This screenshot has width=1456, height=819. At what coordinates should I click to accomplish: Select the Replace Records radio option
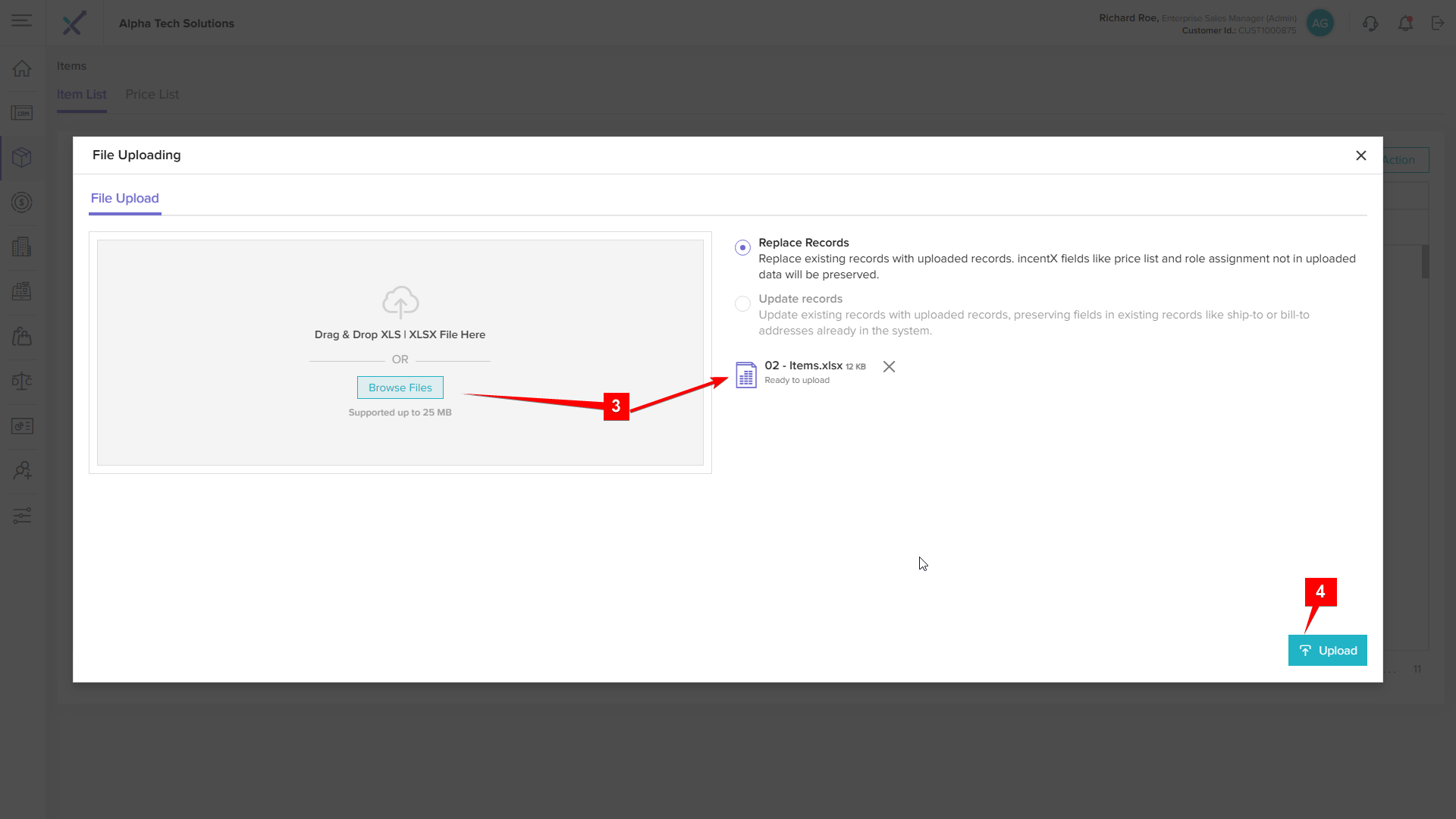pos(742,248)
